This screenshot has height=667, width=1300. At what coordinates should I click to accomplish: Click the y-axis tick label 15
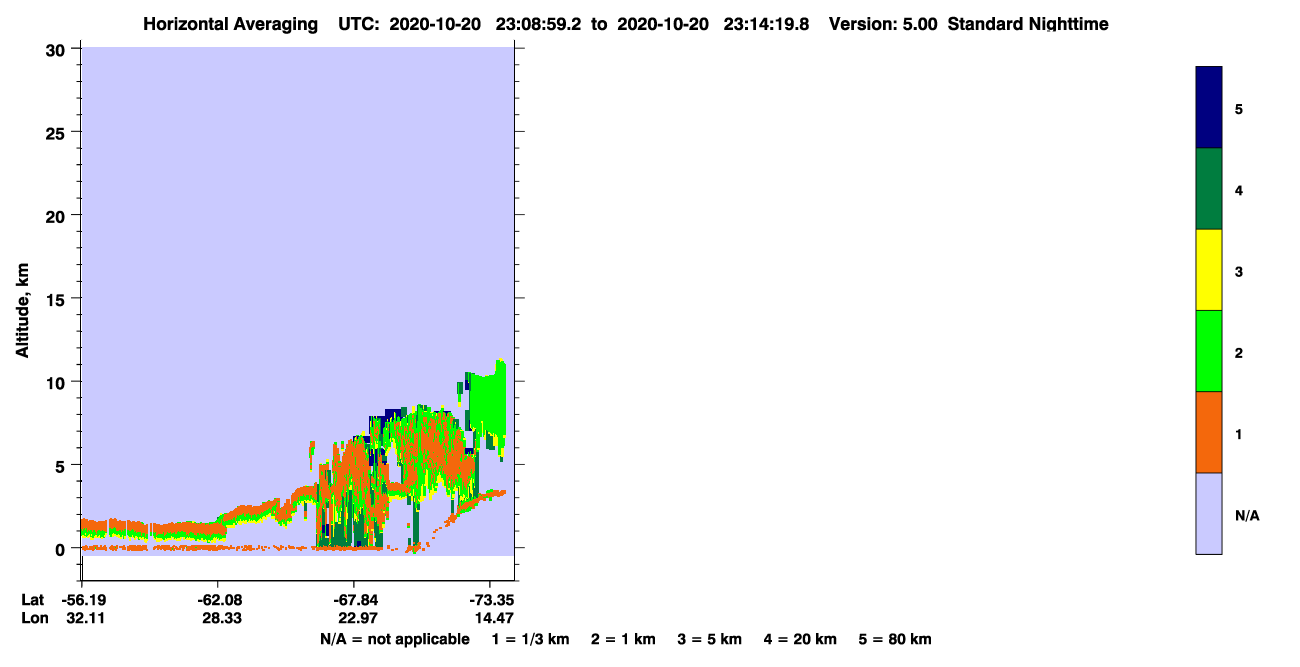click(57, 299)
